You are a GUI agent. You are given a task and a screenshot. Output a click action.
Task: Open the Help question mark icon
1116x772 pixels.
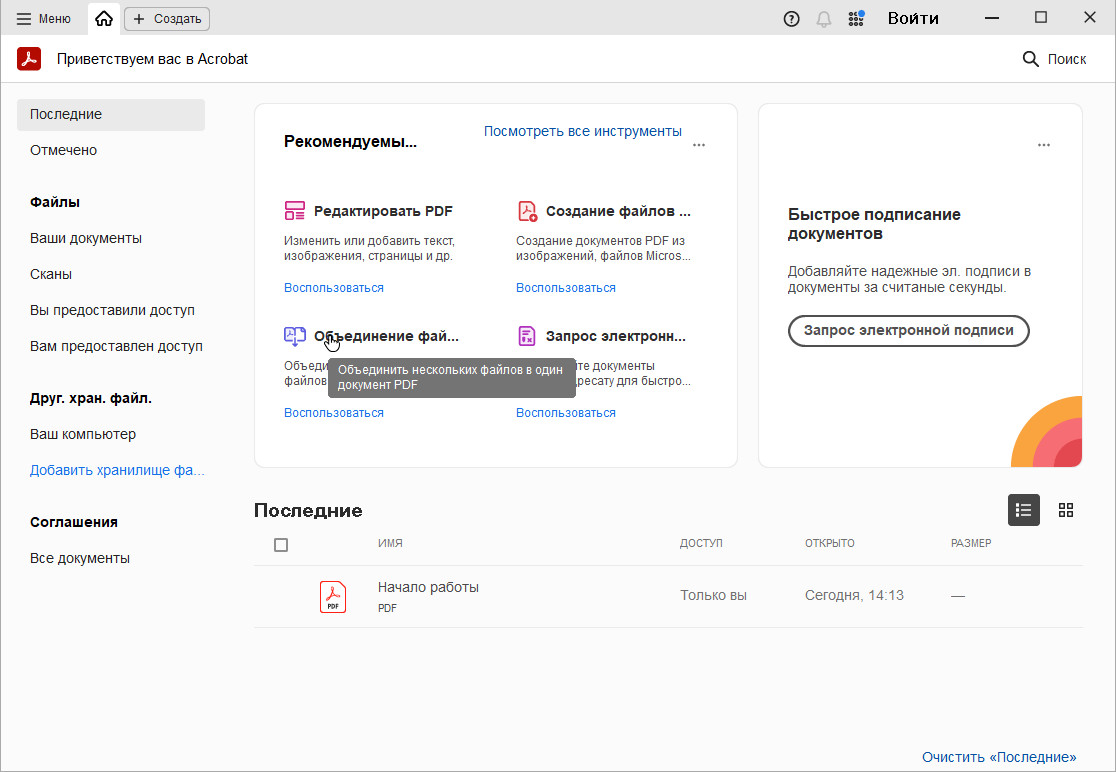point(791,18)
